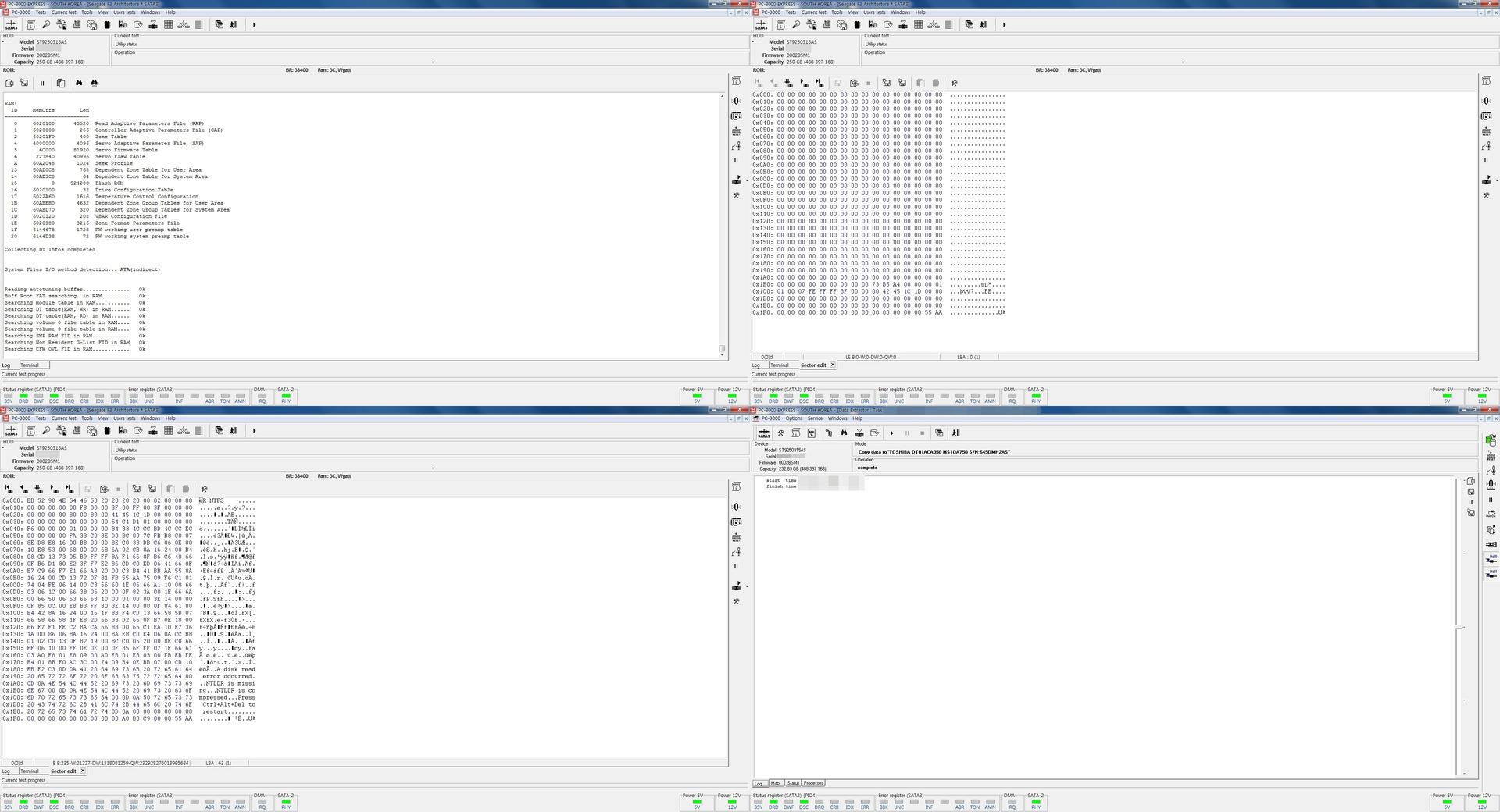Image resolution: width=1500 pixels, height=812 pixels.
Task: Click the grid table icon in top-left main toolbar
Action: 168,25
